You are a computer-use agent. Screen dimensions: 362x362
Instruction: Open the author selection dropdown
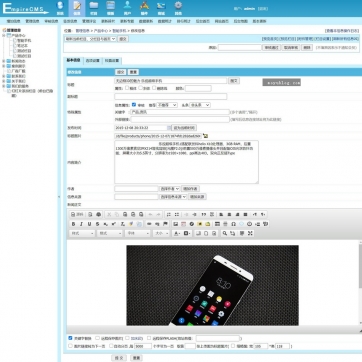(169, 189)
